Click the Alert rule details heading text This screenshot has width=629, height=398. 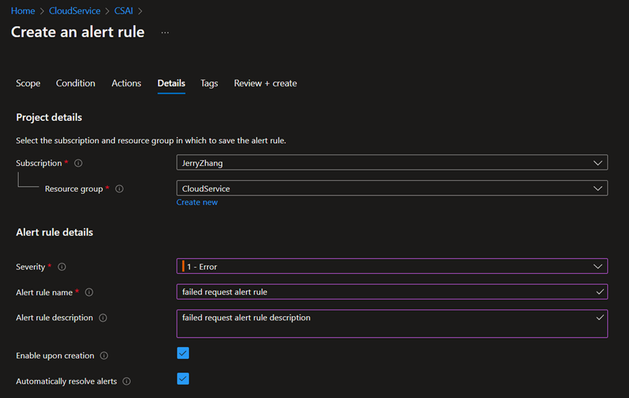[x=55, y=233]
